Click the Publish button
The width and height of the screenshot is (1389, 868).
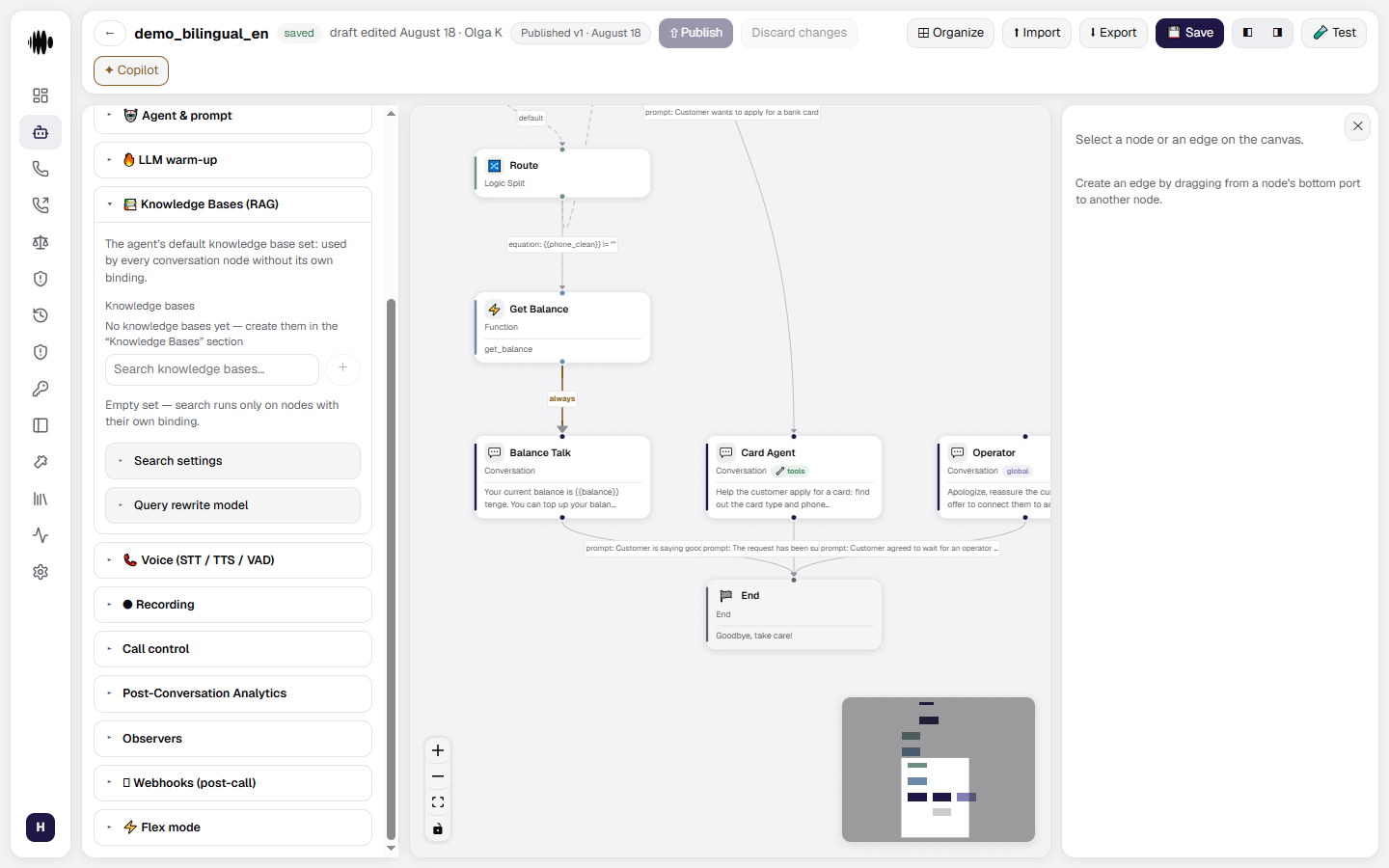click(x=695, y=33)
